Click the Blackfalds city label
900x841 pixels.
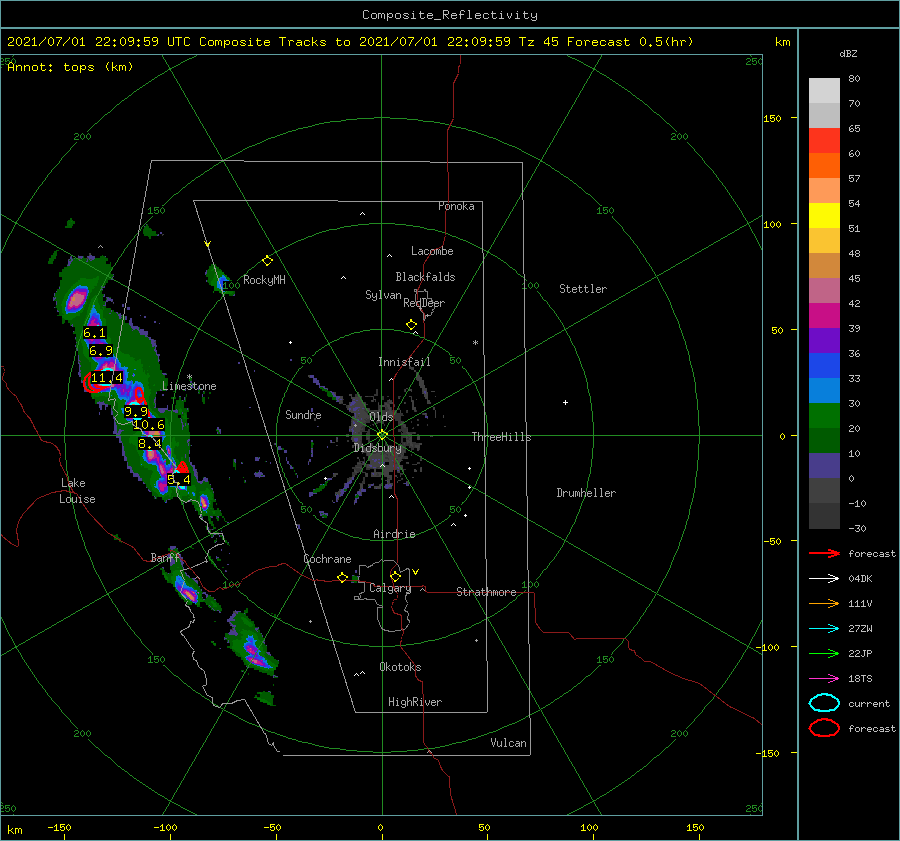425,277
